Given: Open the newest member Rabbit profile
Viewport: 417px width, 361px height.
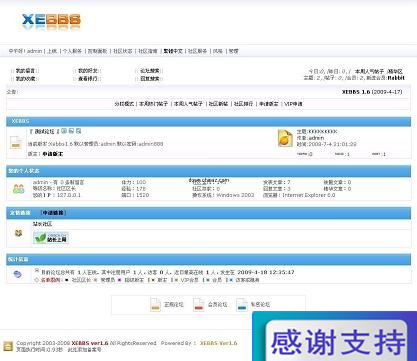Looking at the screenshot, I should [x=396, y=78].
